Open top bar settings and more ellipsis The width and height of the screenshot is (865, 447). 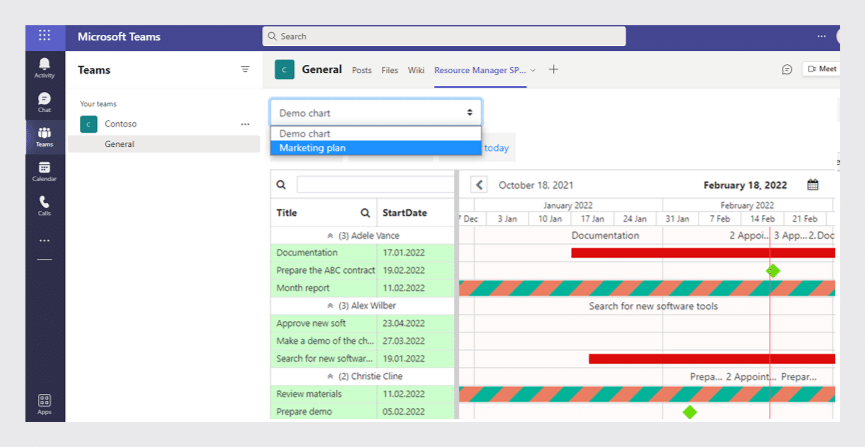(821, 36)
